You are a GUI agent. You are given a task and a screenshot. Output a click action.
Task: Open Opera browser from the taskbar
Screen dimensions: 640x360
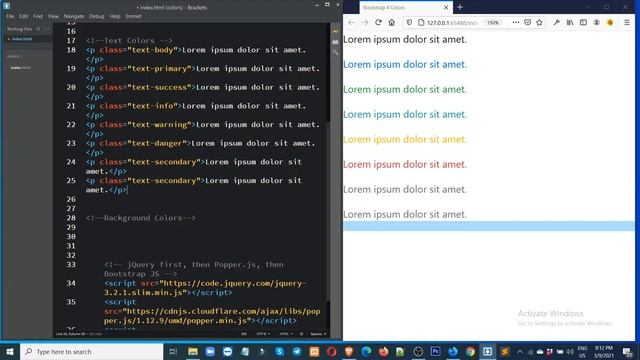pos(331,351)
